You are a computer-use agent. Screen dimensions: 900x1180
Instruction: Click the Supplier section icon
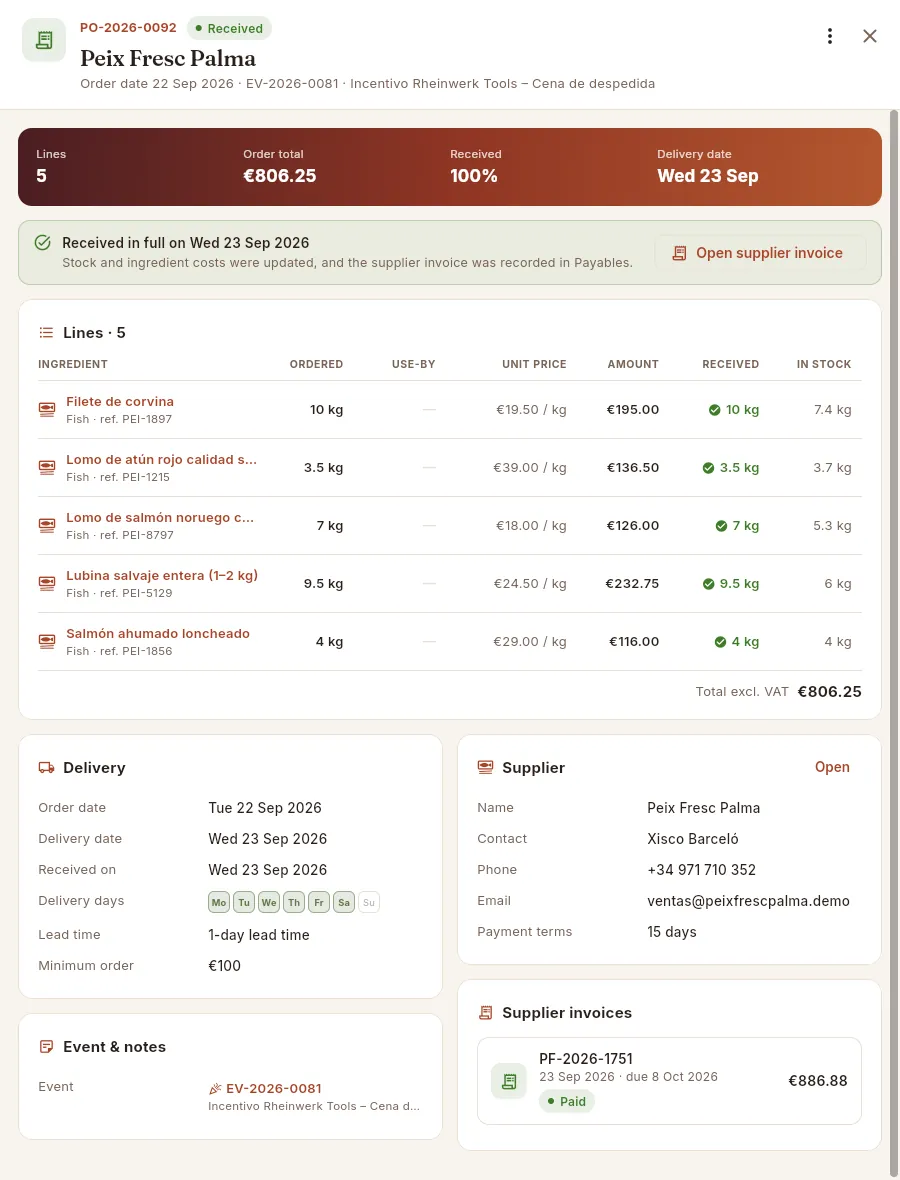point(485,768)
